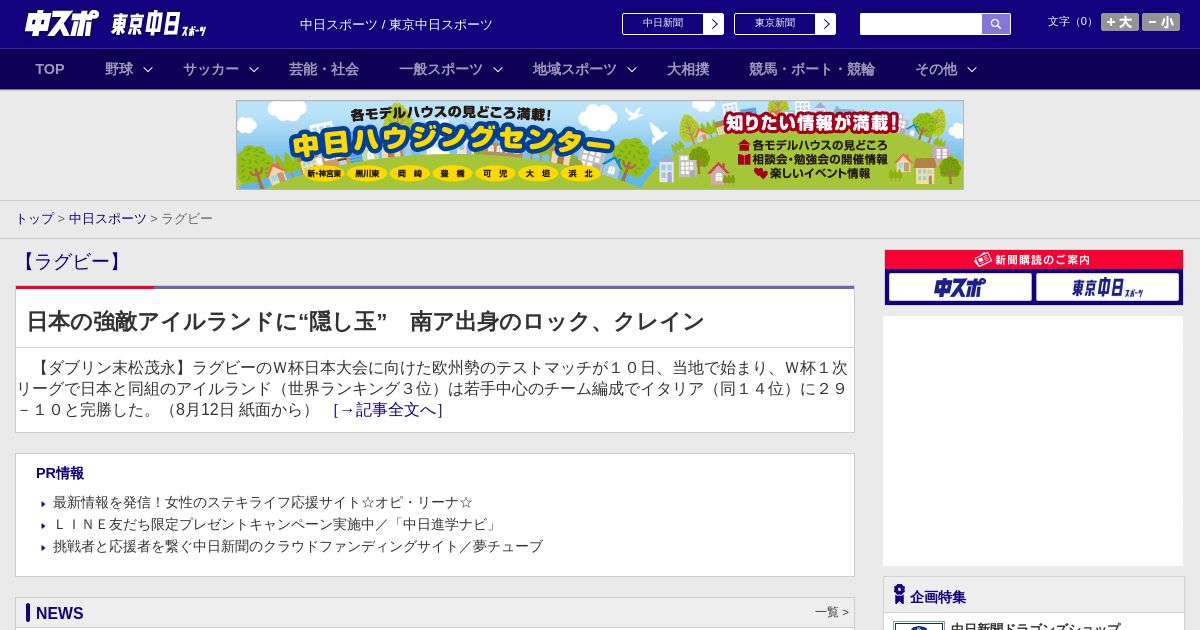1200x630 pixels.
Task: Click the PR情報 heading
Action: tap(60, 473)
